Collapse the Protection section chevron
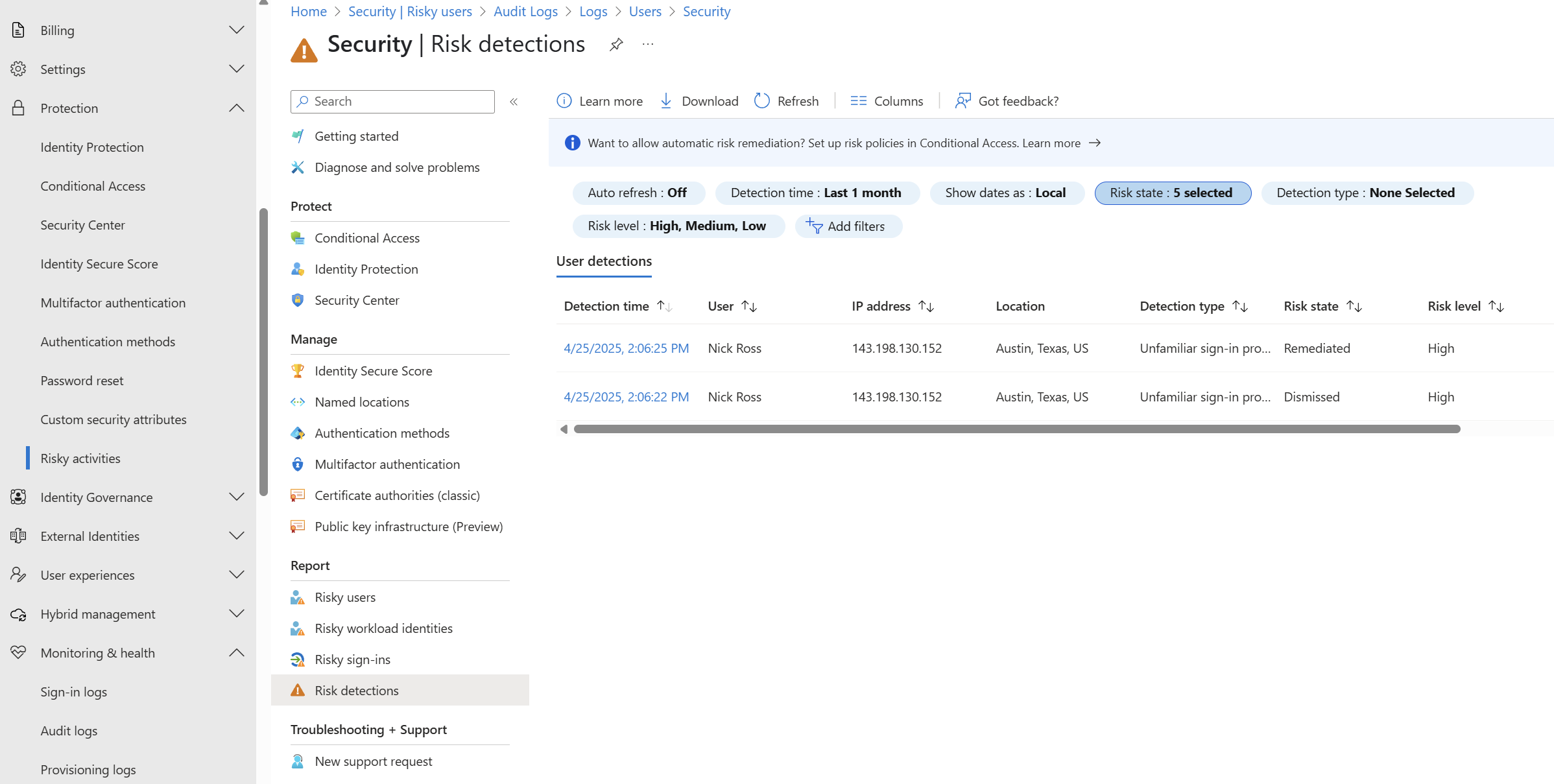The height and width of the screenshot is (784, 1554). [237, 108]
